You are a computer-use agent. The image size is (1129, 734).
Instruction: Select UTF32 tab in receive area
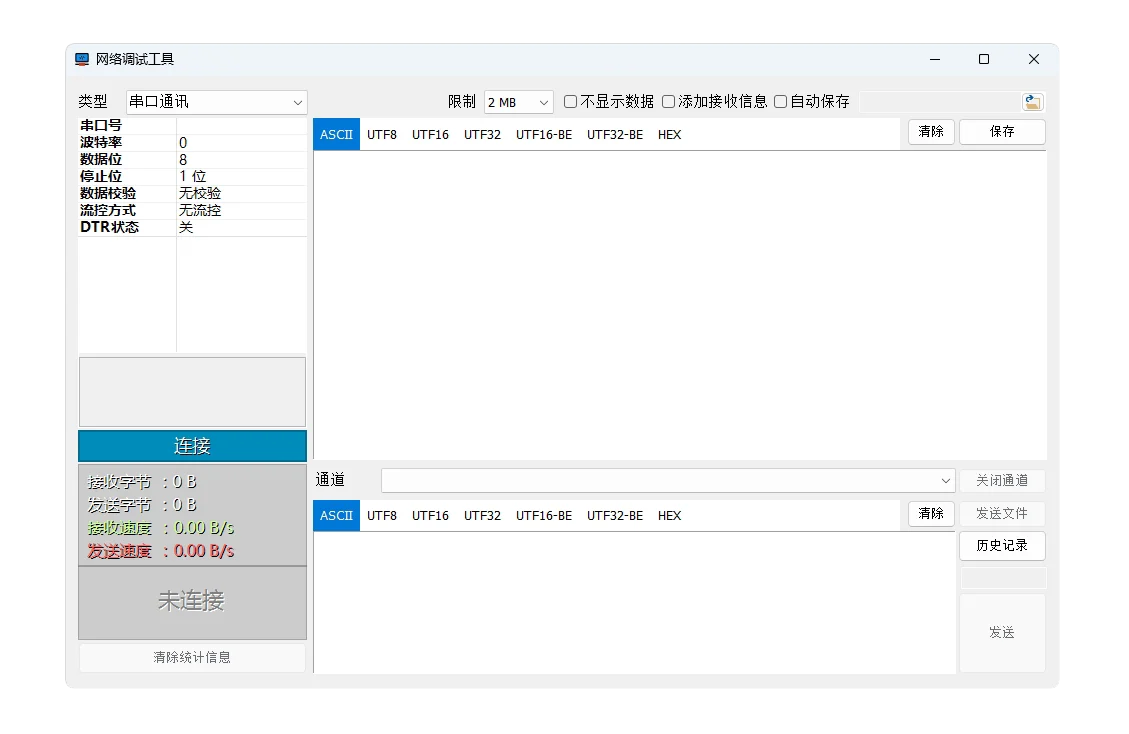(482, 135)
